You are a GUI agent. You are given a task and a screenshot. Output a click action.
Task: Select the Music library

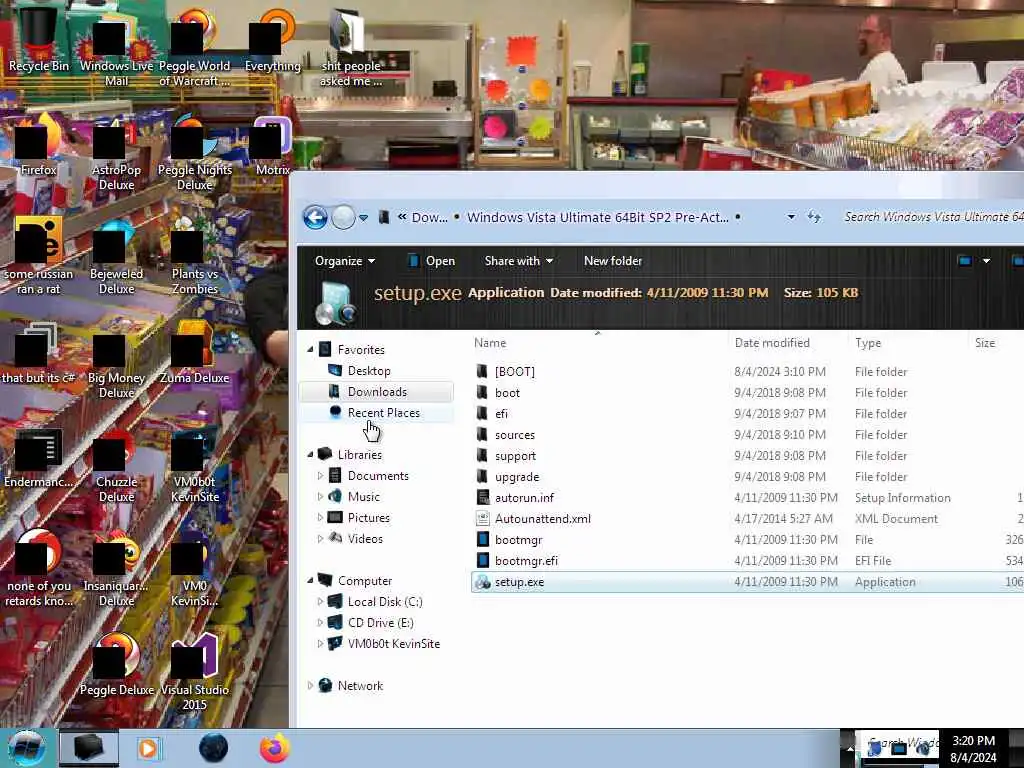(x=363, y=497)
